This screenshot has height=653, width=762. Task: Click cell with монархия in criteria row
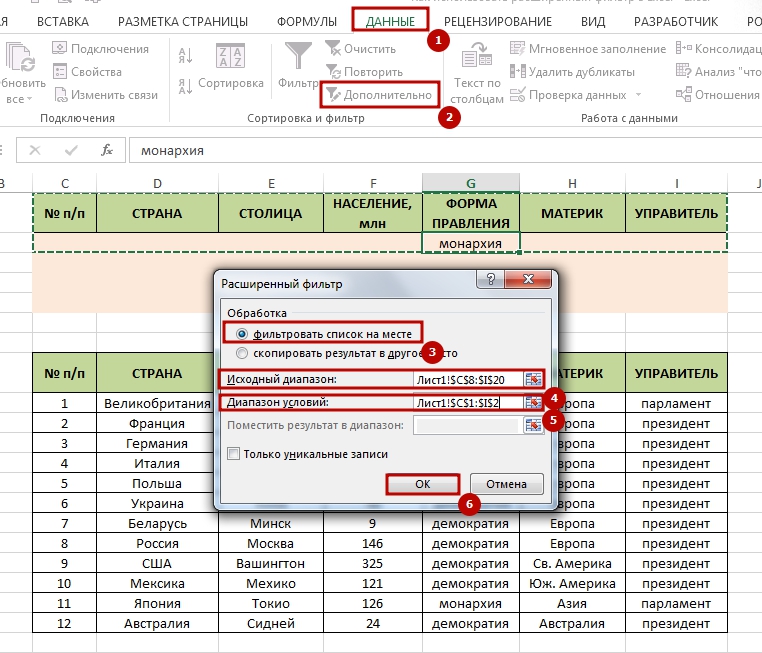point(471,243)
